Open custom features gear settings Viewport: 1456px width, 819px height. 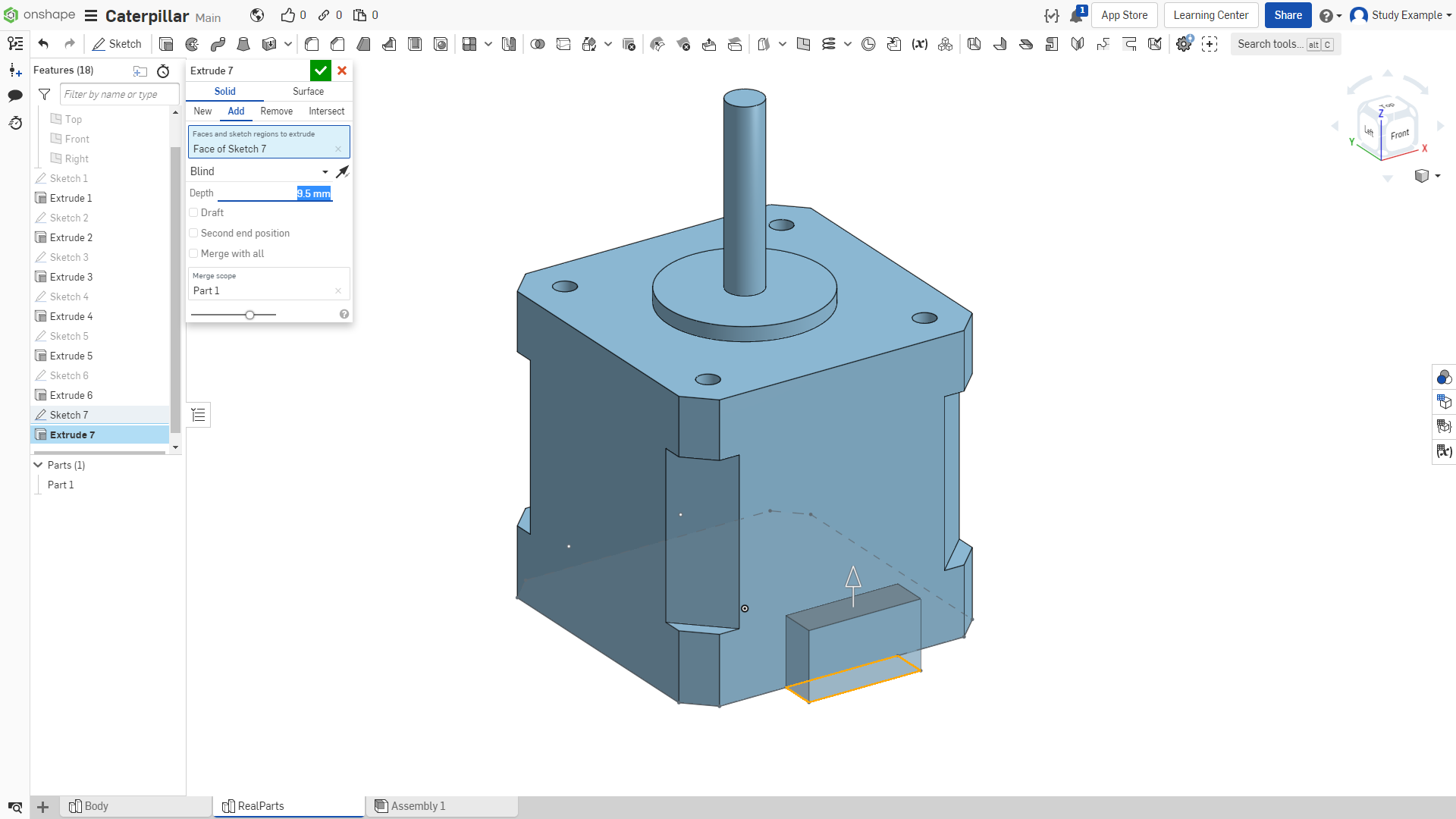click(x=1184, y=44)
